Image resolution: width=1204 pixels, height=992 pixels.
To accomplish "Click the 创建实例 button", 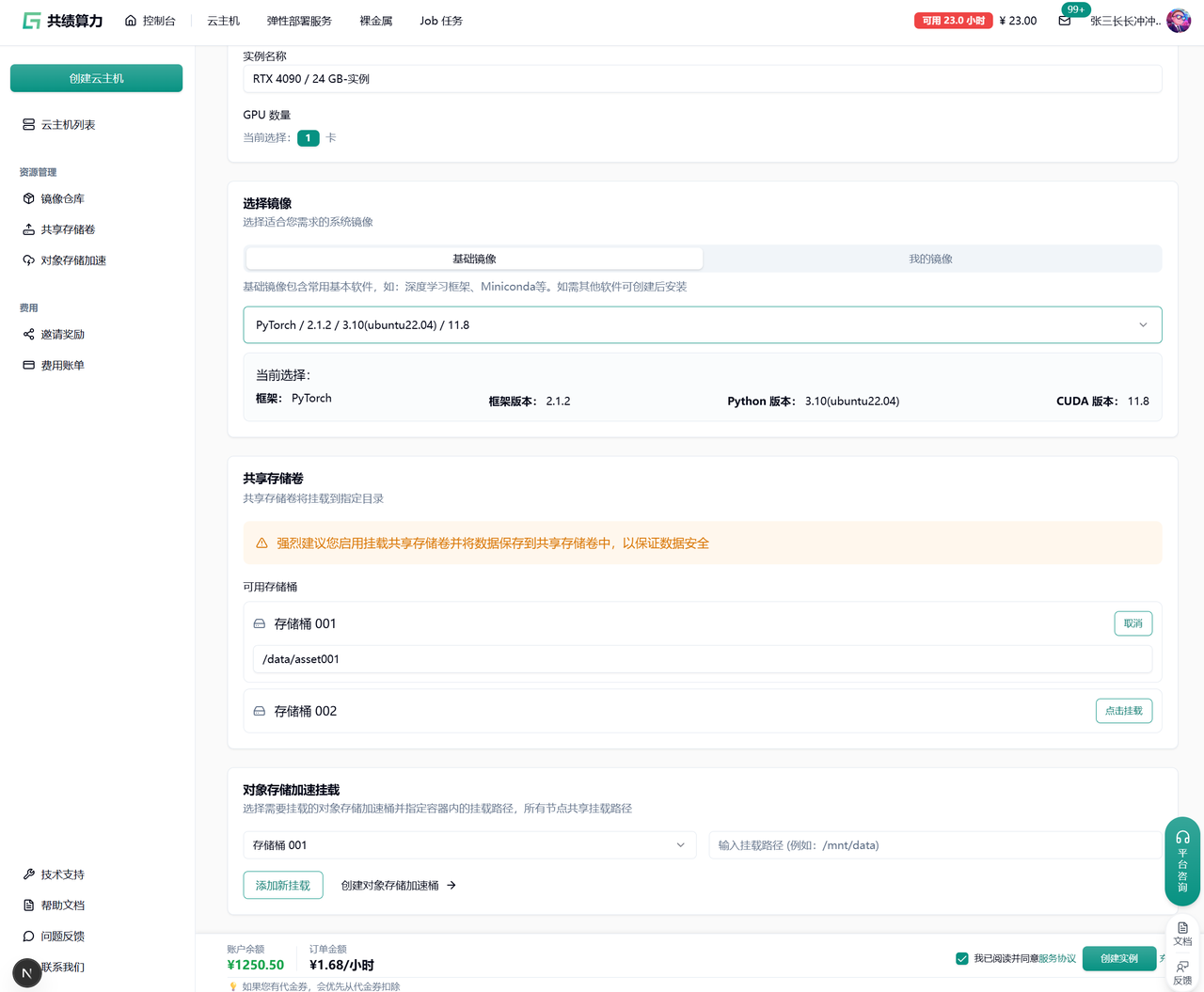I will [x=1118, y=958].
